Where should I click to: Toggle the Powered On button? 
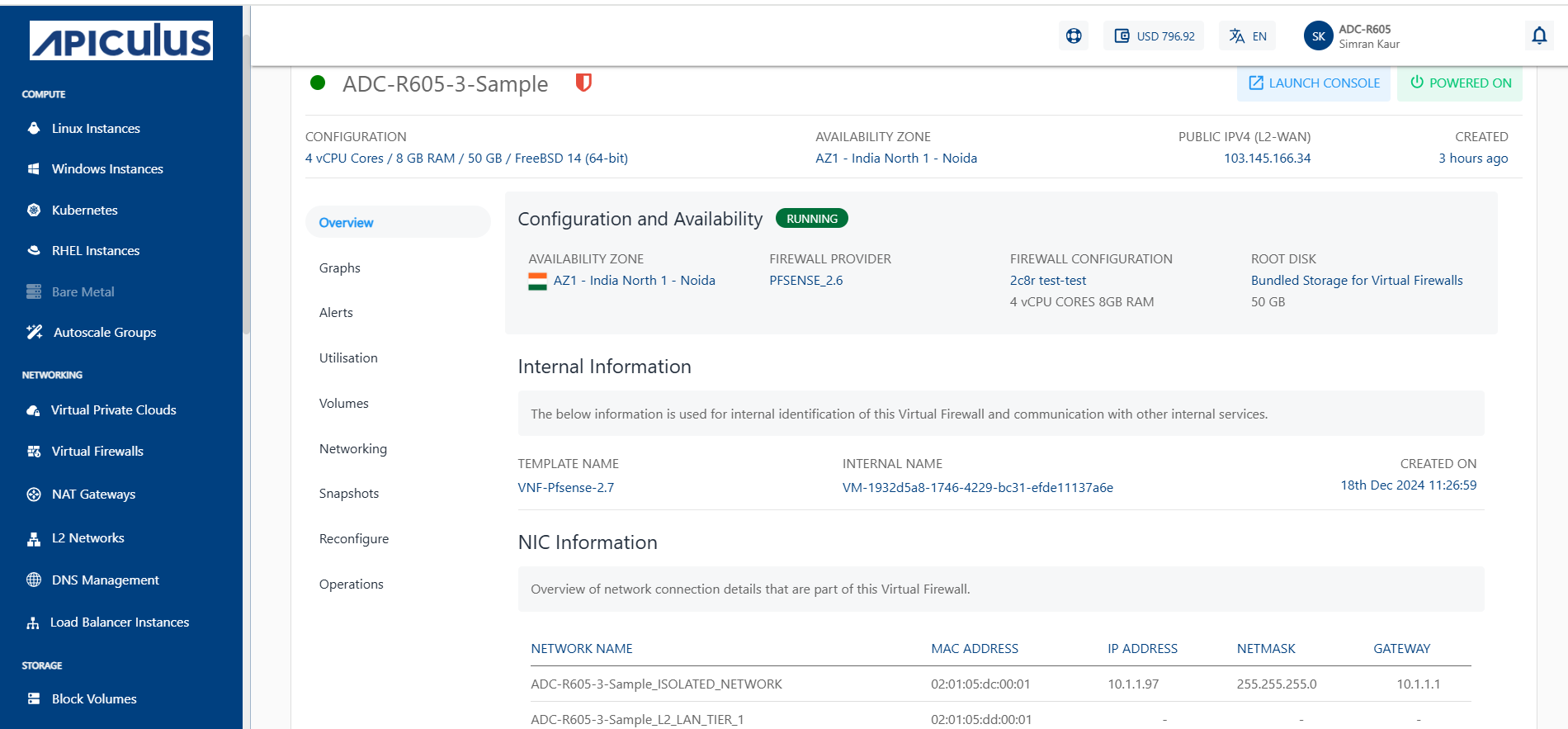coord(1460,83)
